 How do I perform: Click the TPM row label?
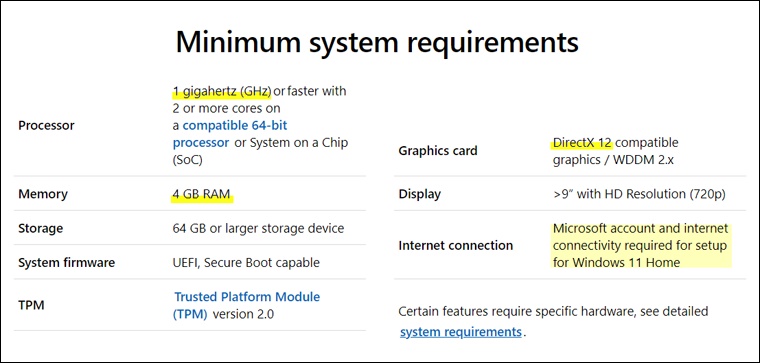[32, 305]
